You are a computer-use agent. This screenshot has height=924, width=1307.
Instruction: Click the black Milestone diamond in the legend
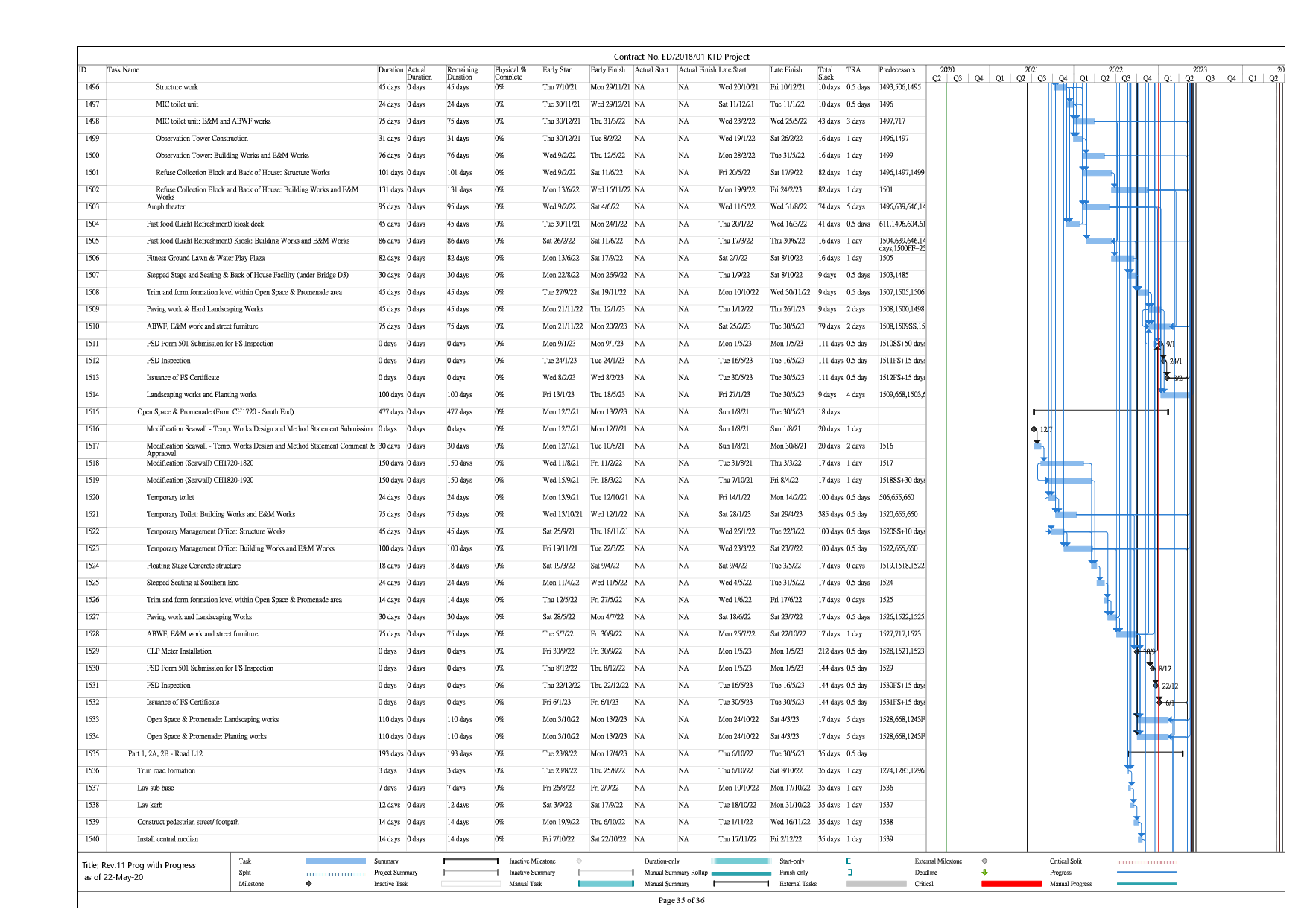308,884
